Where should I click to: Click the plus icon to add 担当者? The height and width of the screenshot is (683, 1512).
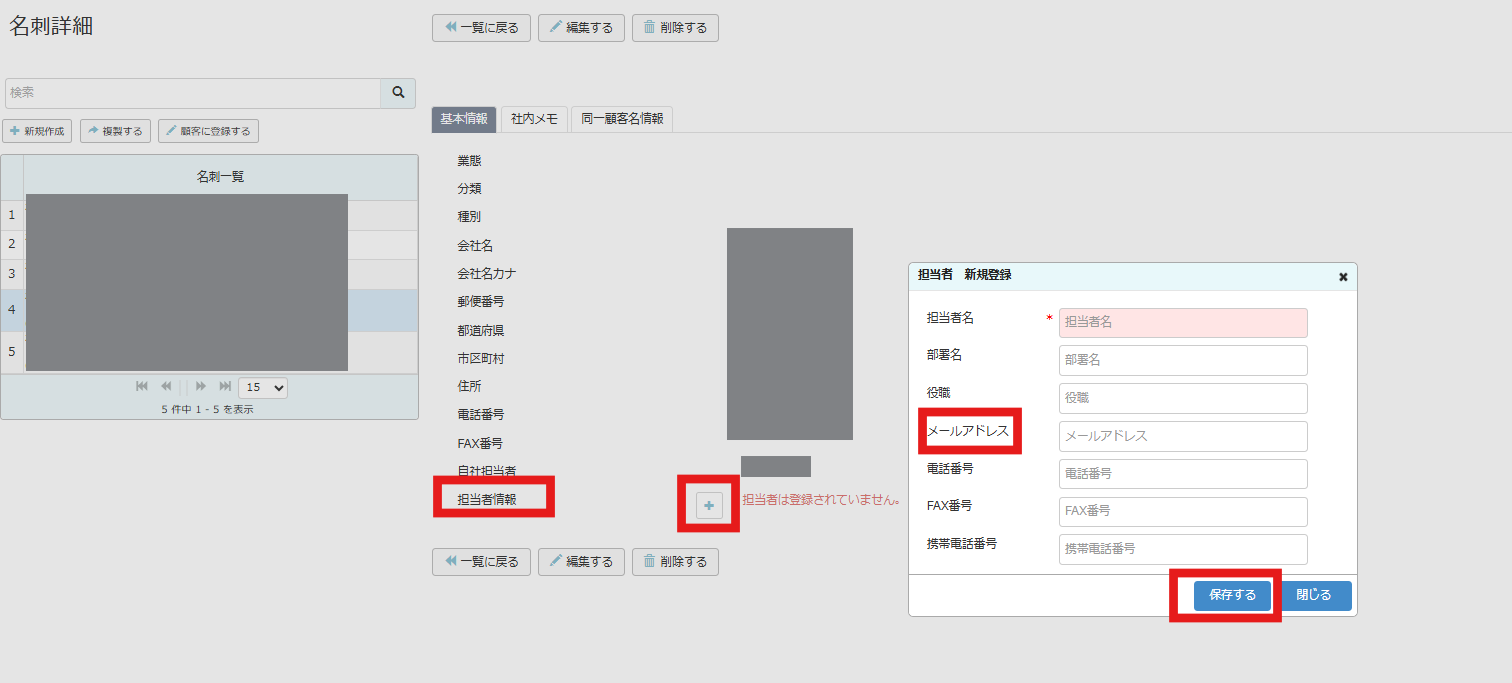click(x=709, y=506)
